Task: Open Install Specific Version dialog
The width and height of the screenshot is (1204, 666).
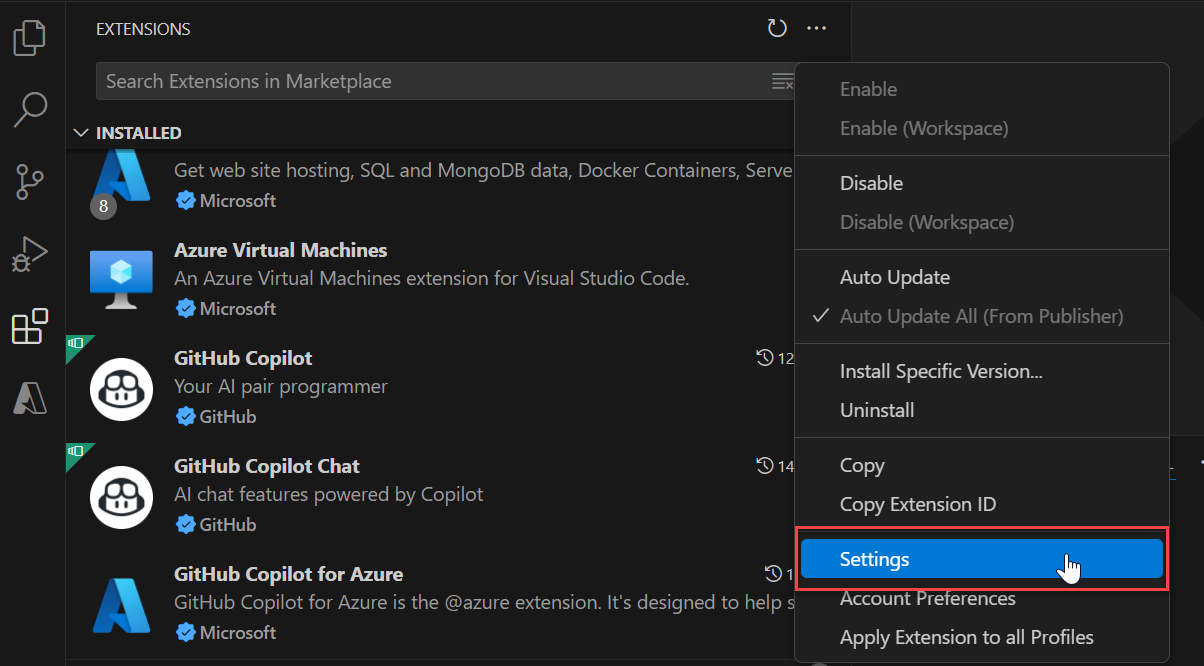Action: tap(940, 370)
